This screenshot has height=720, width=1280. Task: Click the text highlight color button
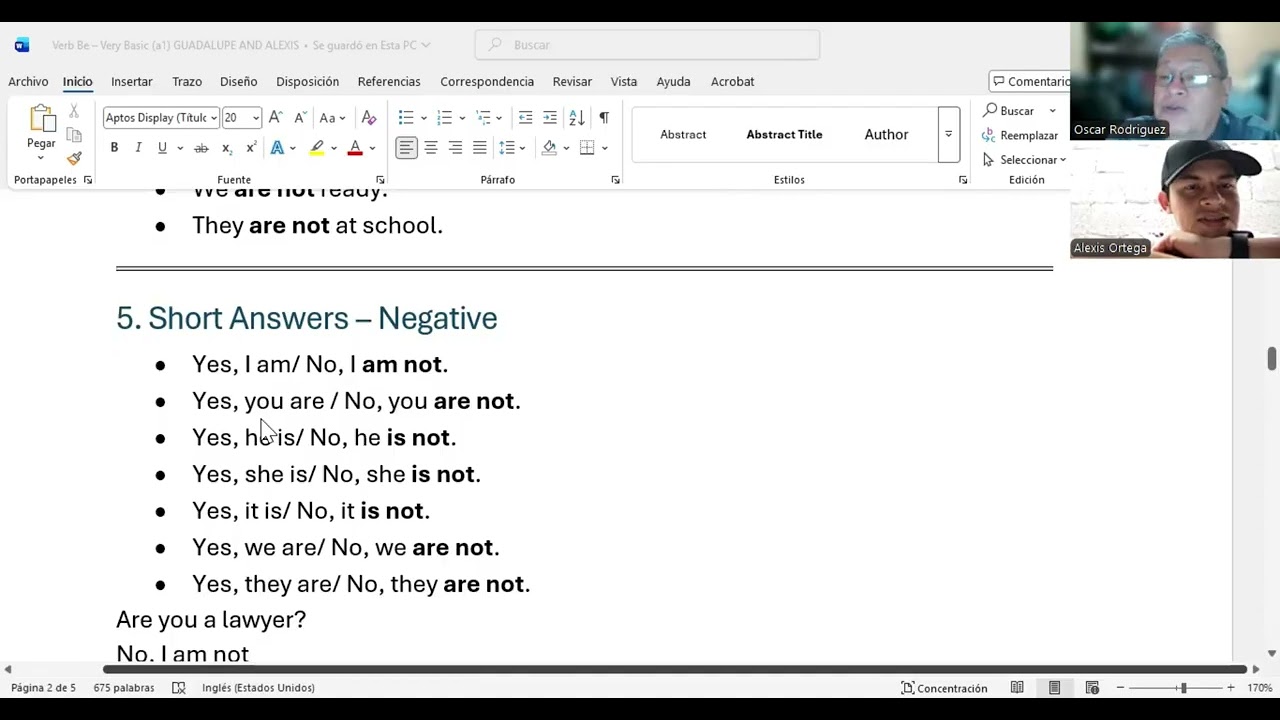coord(317,148)
